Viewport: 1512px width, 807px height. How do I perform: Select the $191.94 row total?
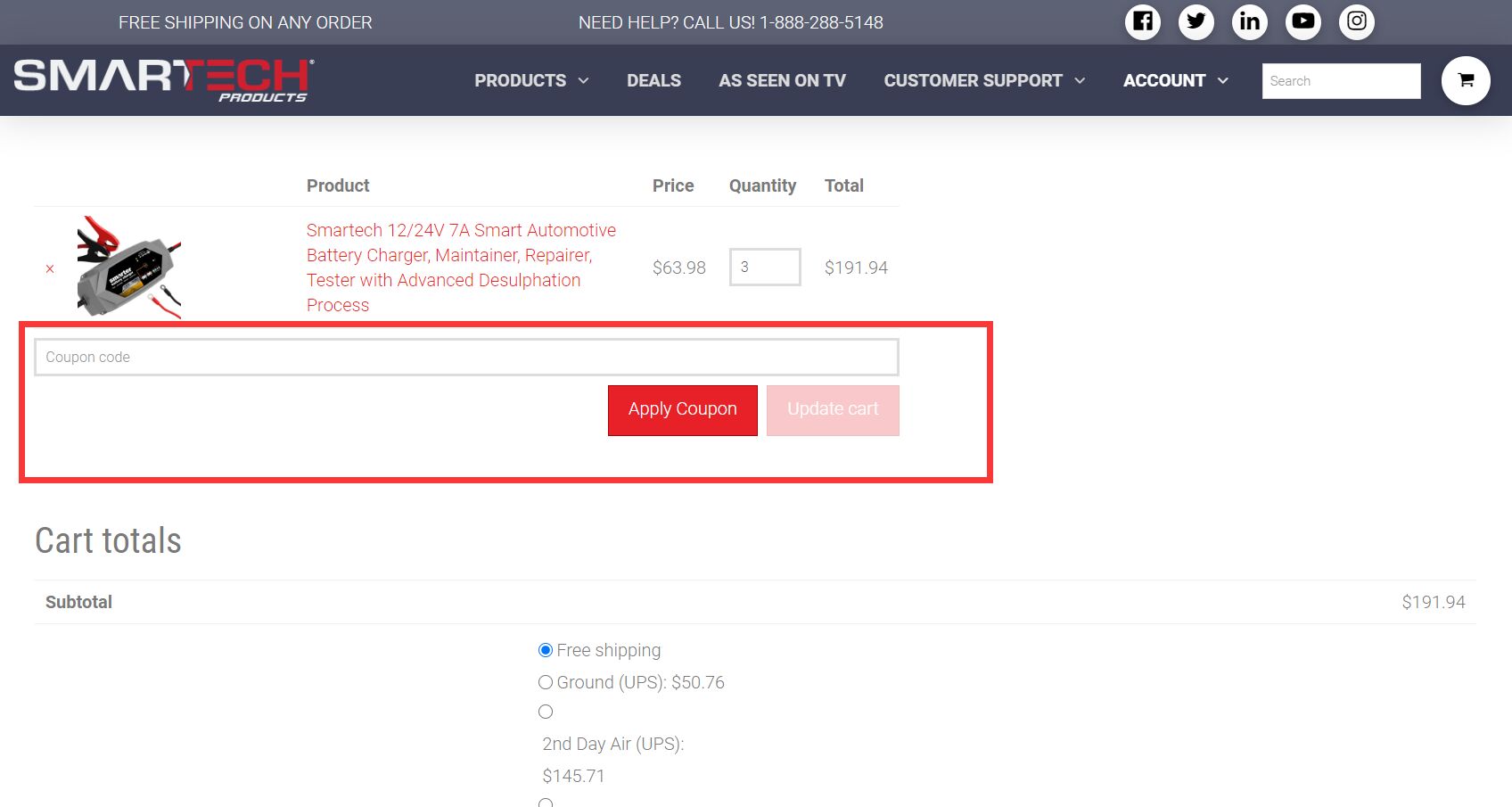pyautogui.click(x=856, y=268)
